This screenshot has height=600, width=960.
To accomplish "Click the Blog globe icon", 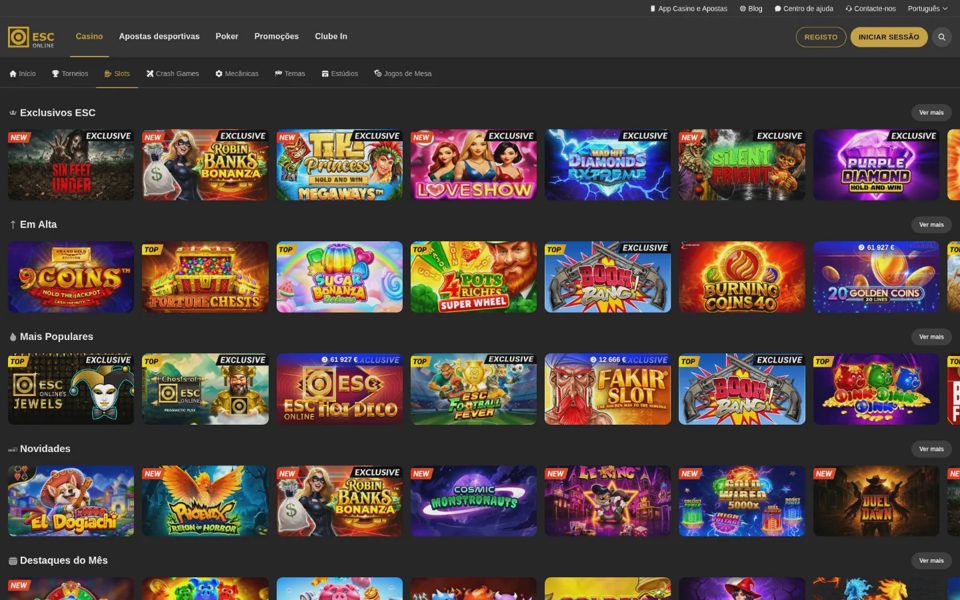I will pyautogui.click(x=743, y=9).
